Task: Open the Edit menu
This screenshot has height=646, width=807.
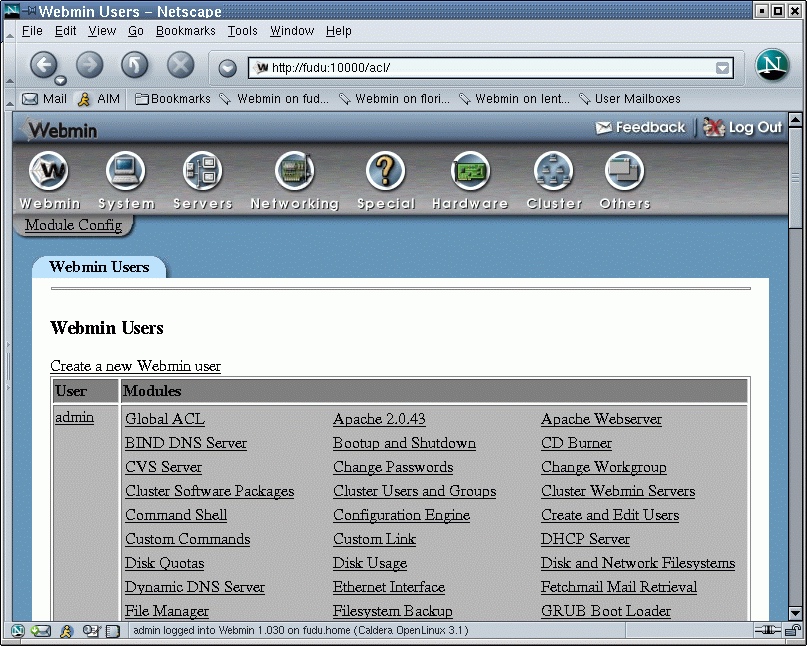Action: pos(65,31)
